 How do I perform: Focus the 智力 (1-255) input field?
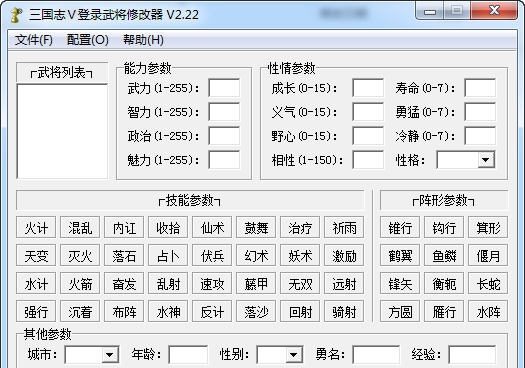coord(224,112)
